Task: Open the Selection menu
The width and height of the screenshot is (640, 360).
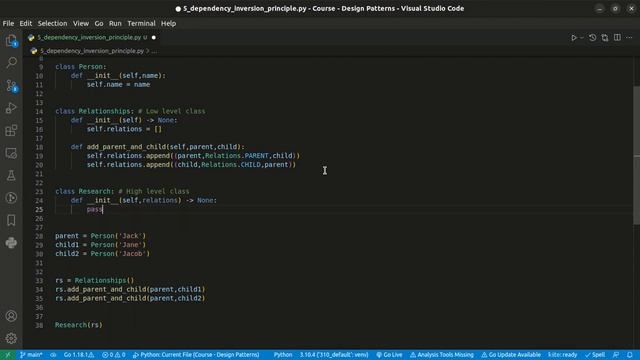Action: (52, 23)
